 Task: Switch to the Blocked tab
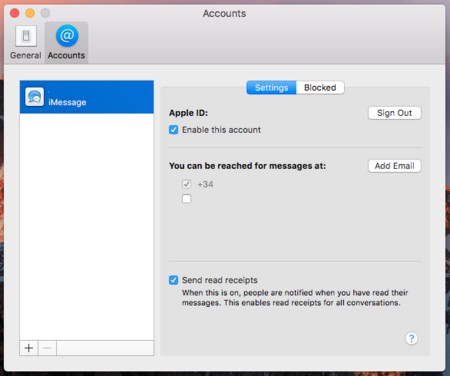(x=320, y=88)
